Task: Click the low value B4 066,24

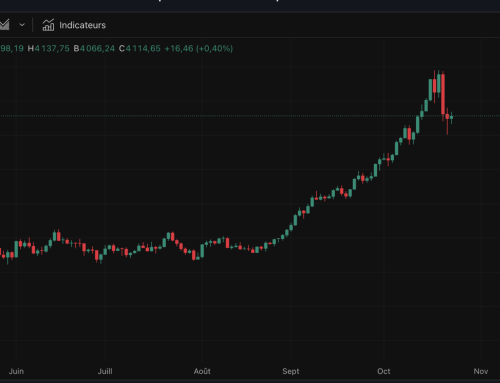Action: click(94, 49)
